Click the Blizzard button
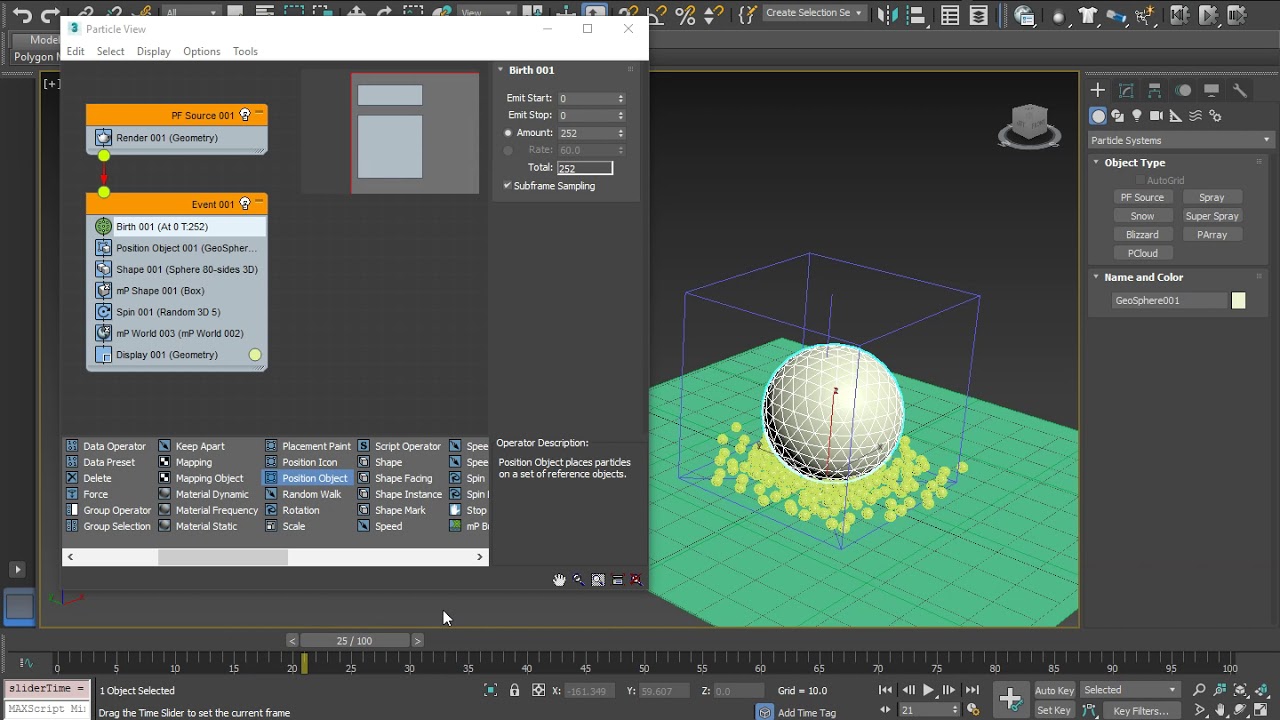The image size is (1280, 720). (x=1142, y=235)
